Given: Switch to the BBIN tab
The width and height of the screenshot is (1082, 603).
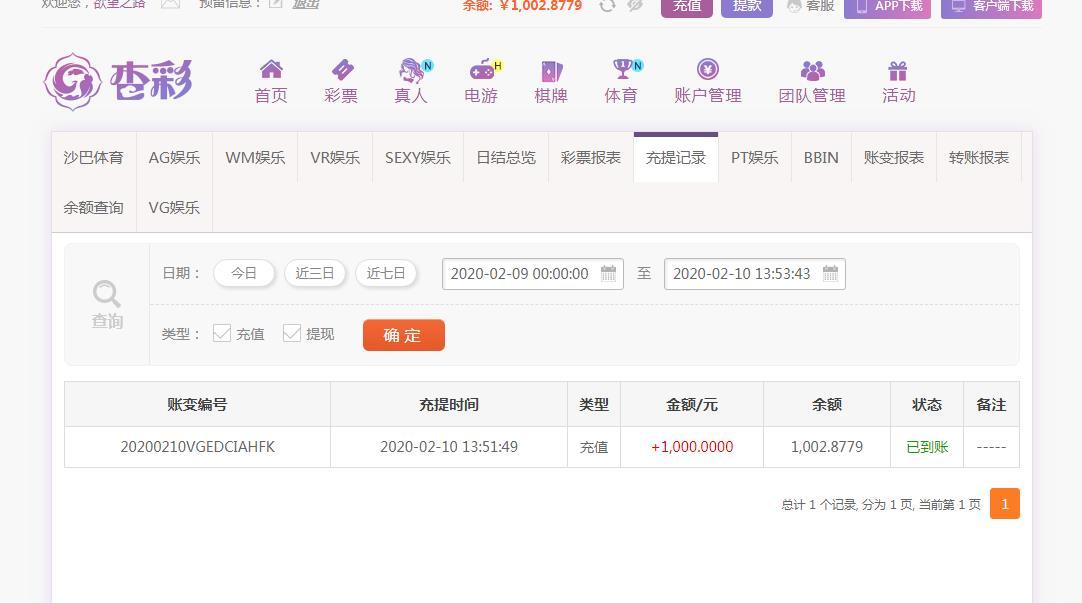Looking at the screenshot, I should point(821,157).
